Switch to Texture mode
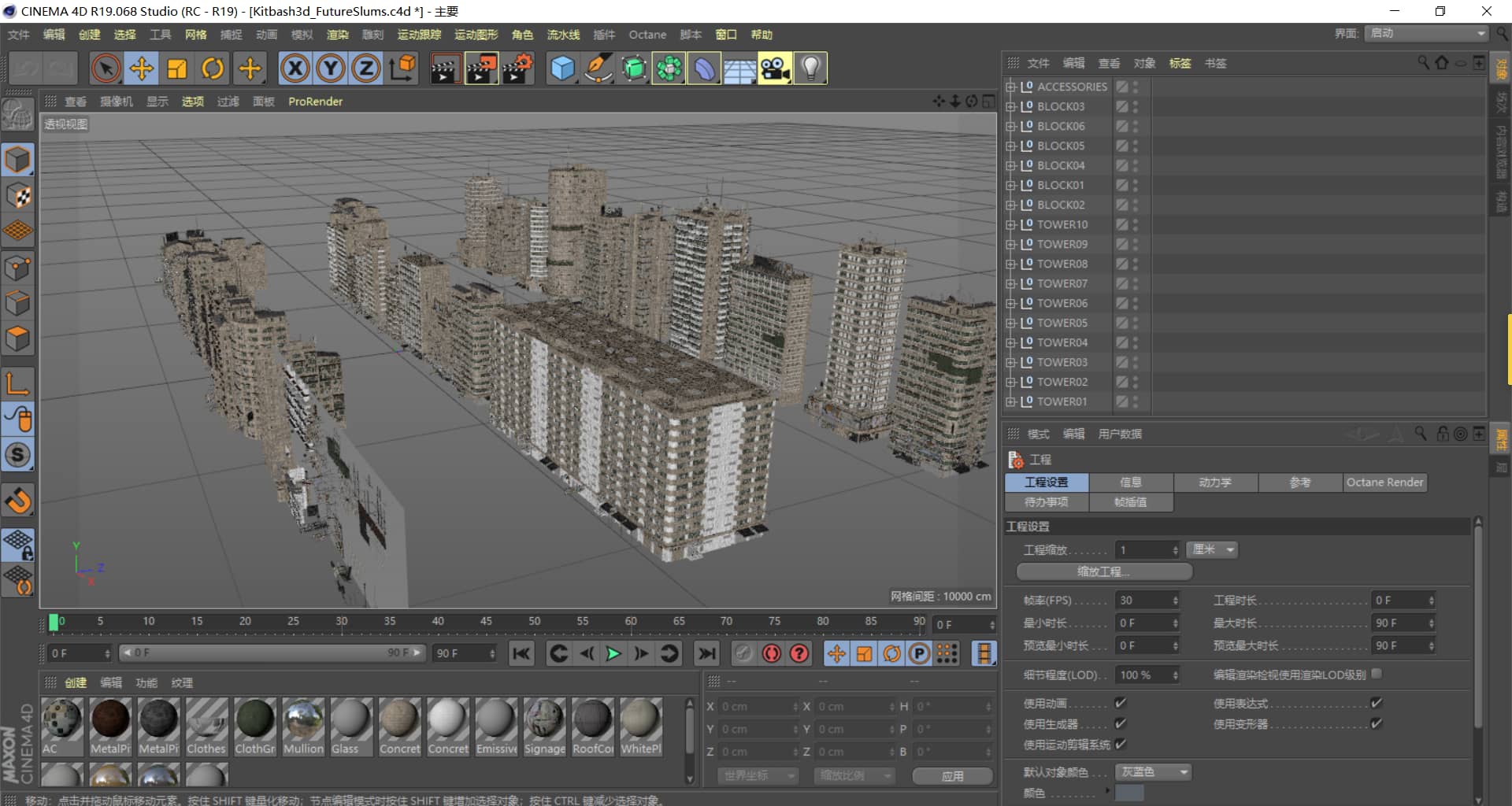The width and height of the screenshot is (1512, 806). tap(17, 196)
